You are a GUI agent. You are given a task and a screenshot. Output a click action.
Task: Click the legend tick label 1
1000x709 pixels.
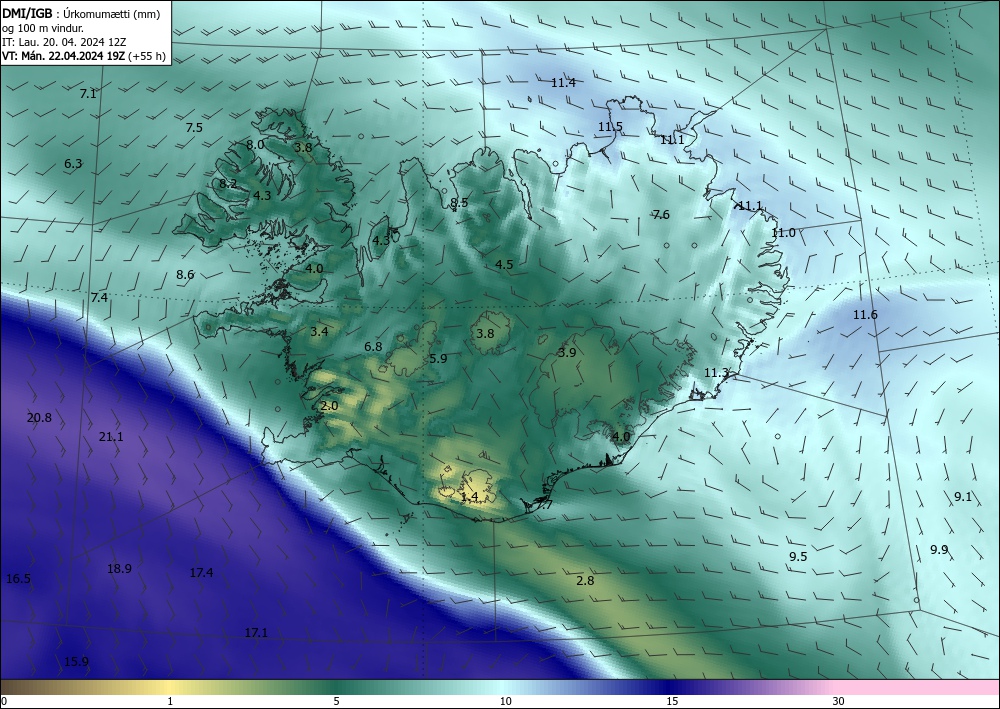click(170, 701)
